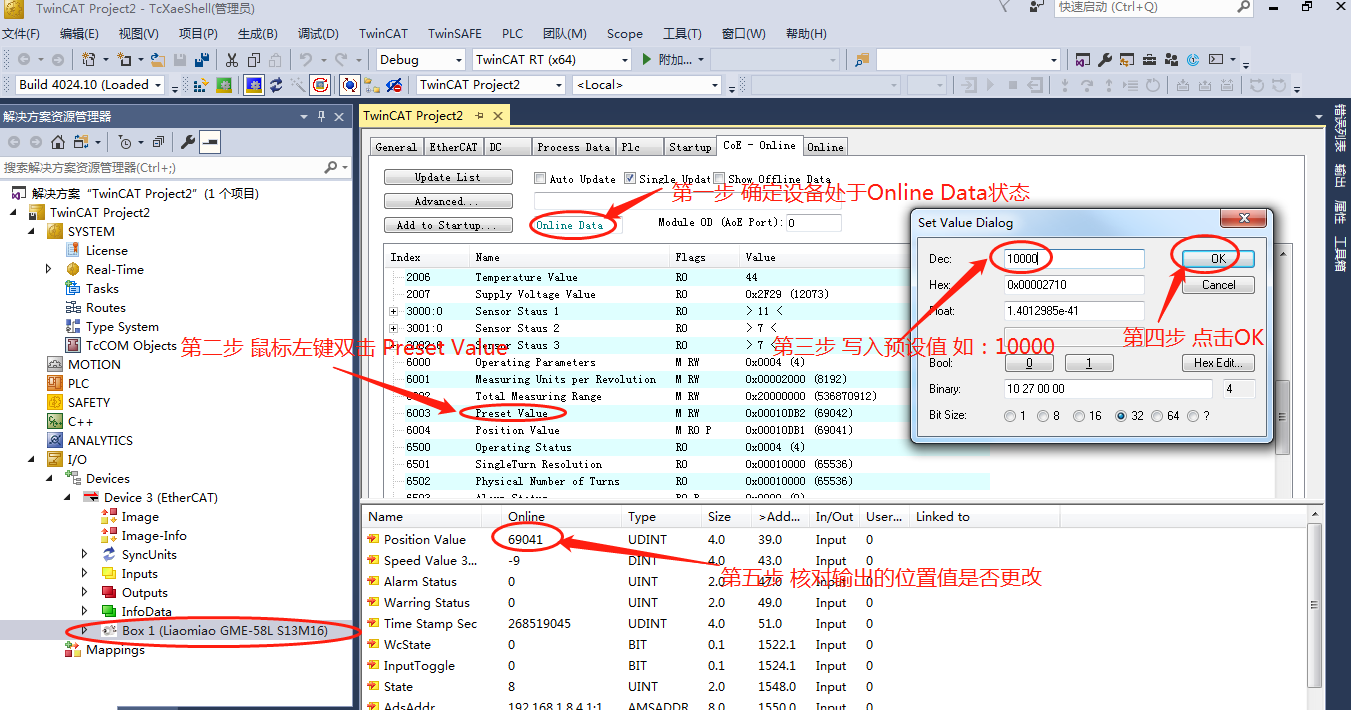Click the Update List button
This screenshot has width=1351, height=710.
click(448, 178)
